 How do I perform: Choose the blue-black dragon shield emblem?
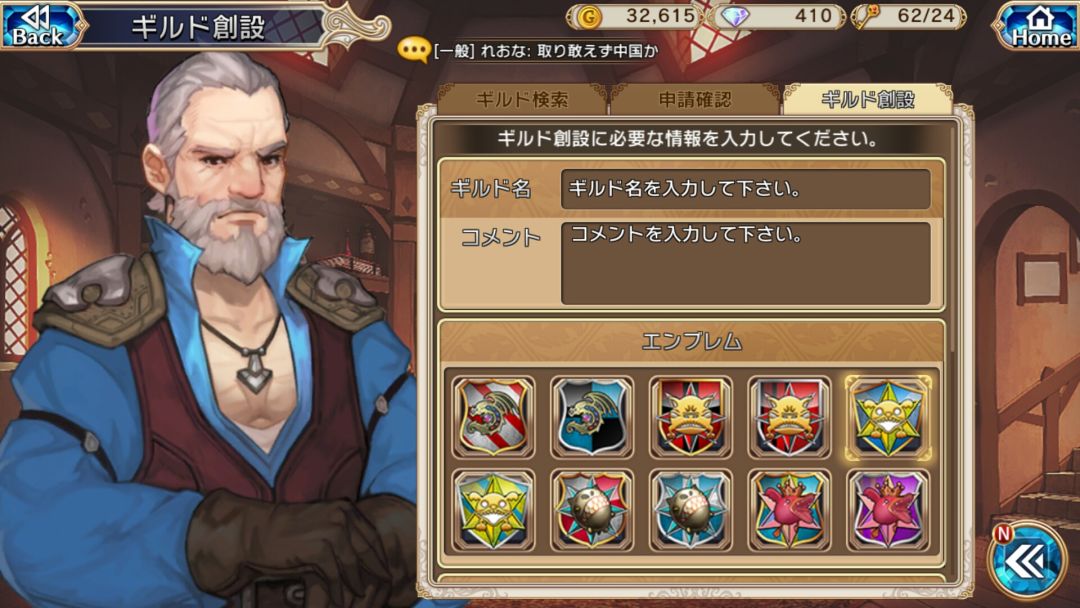592,417
